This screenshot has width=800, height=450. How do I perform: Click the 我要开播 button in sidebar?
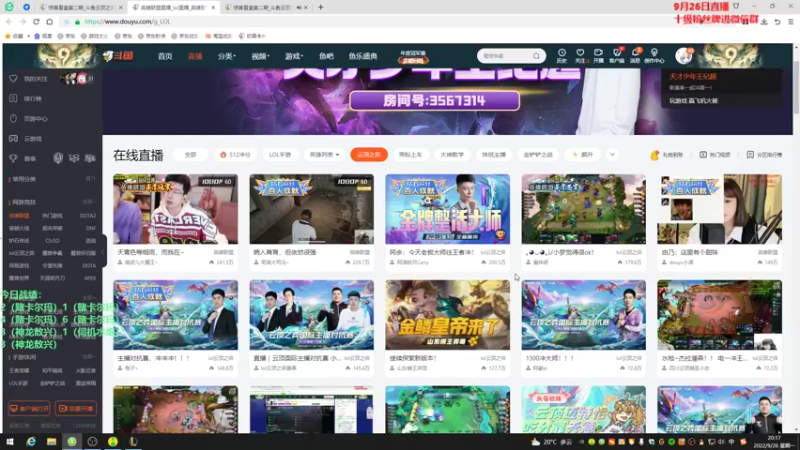click(x=76, y=408)
